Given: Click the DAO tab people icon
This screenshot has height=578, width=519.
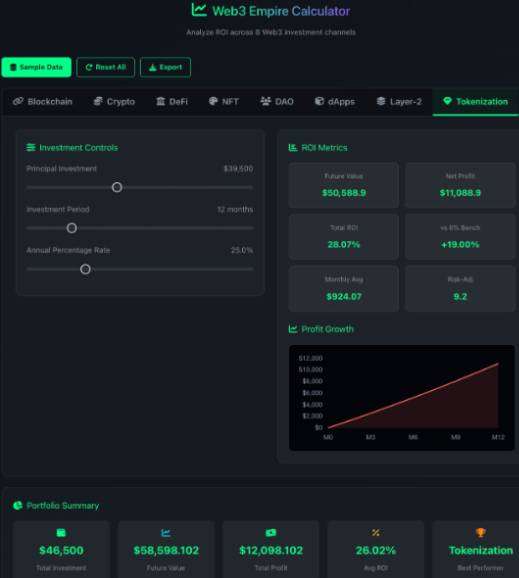Looking at the screenshot, I should 265,101.
